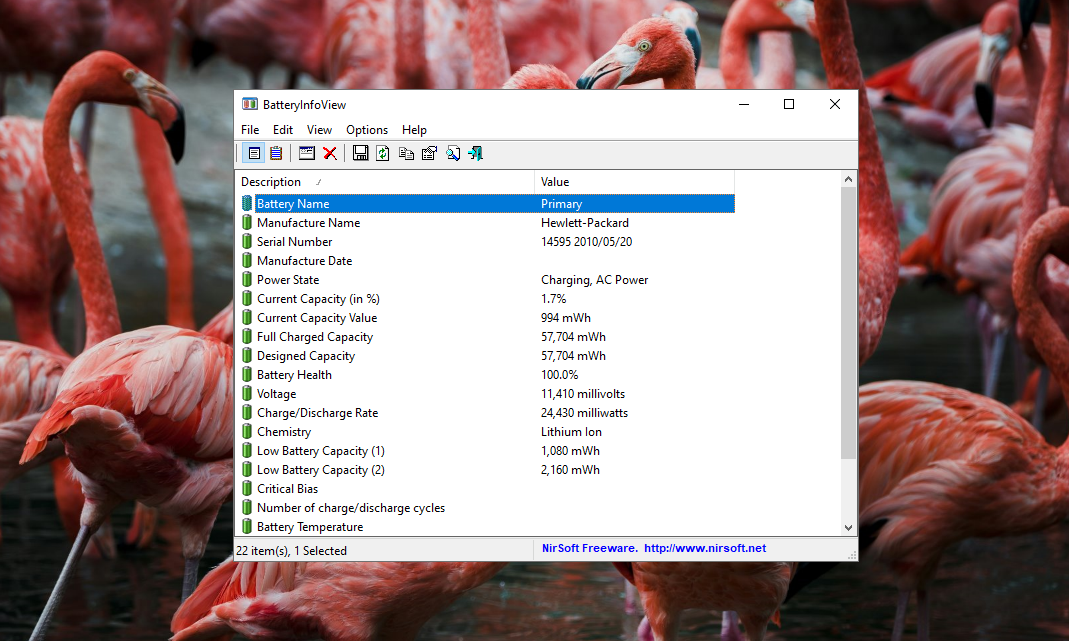Open the Properties toolbar icon
Viewport: 1069px width, 641px height.
(x=429, y=153)
